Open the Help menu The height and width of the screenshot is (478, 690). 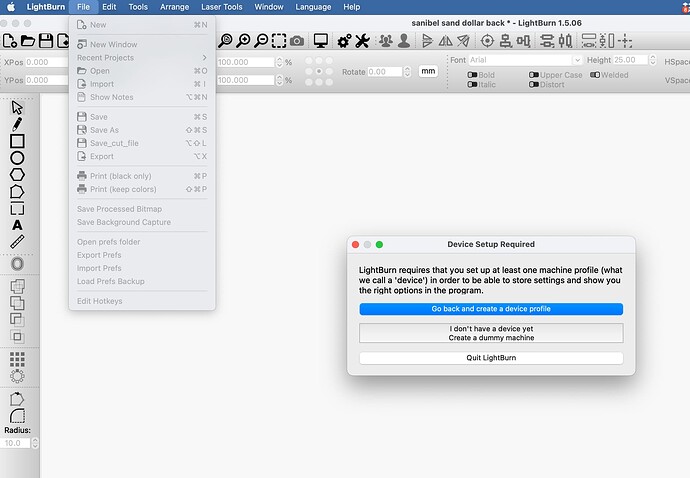[352, 7]
